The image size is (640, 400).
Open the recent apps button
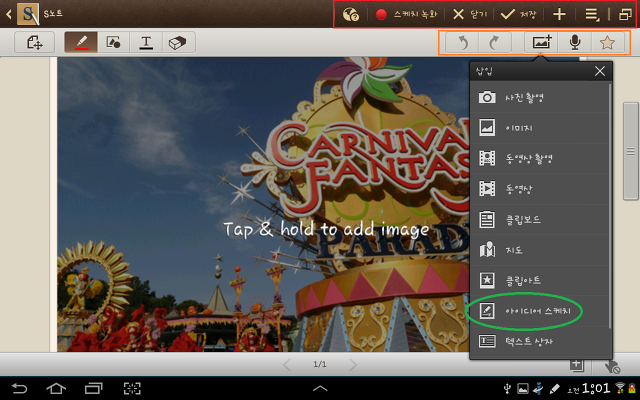point(93,388)
